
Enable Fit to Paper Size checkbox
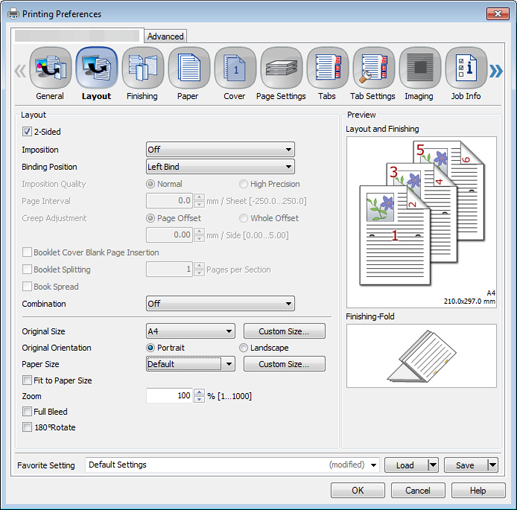[27, 380]
